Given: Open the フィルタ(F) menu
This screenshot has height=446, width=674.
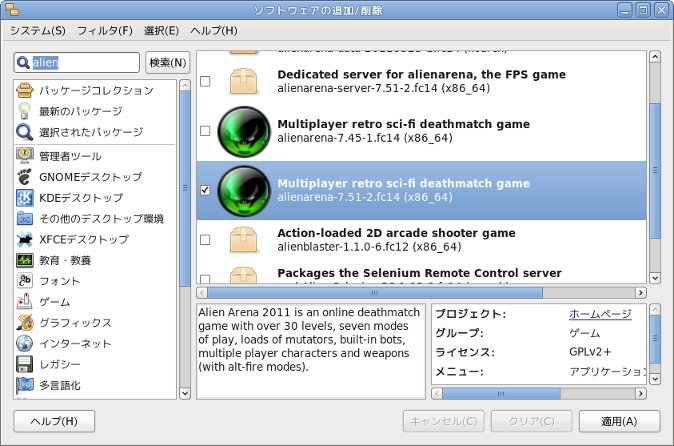Looking at the screenshot, I should tap(105, 31).
